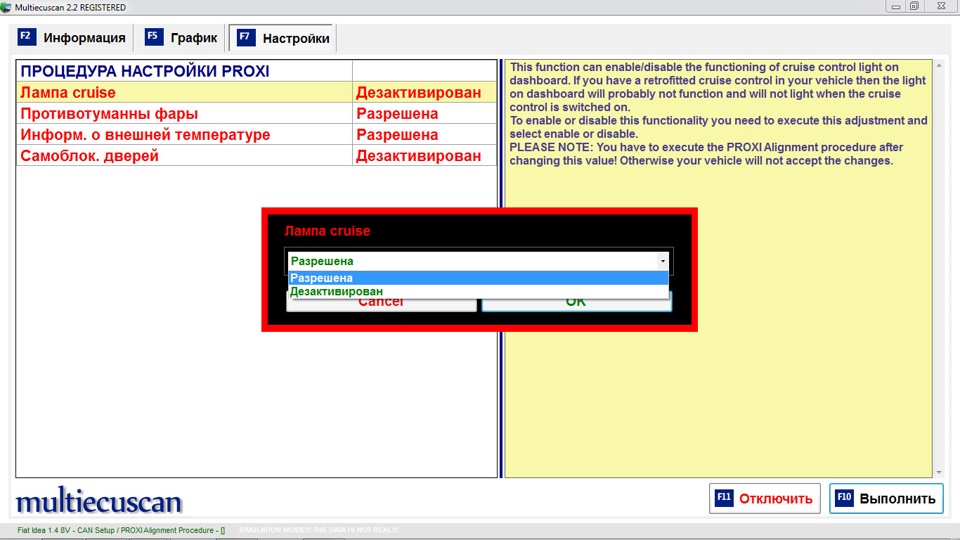Viewport: 960px width, 540px height.
Task: Choose highlighted Разрешена option in list
Action: (x=478, y=278)
